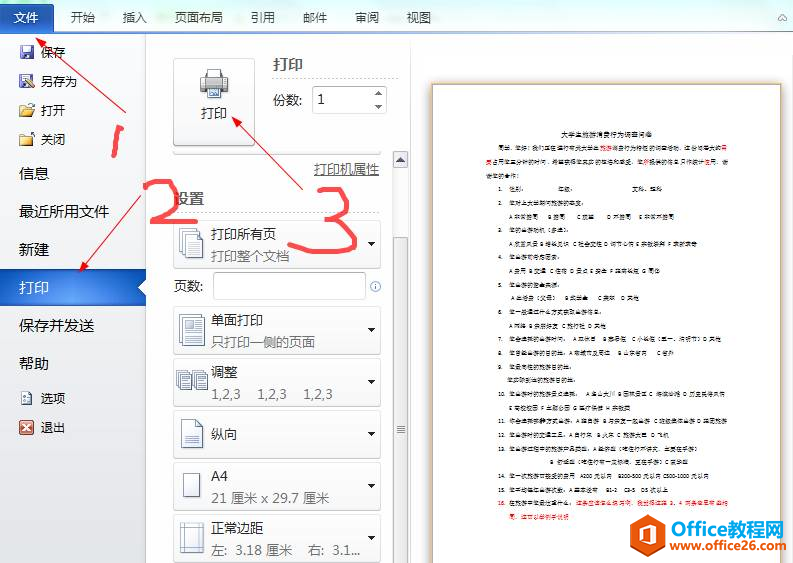This screenshot has width=793, height=563.
Task: Click the document print preview page
Action: coord(606,324)
